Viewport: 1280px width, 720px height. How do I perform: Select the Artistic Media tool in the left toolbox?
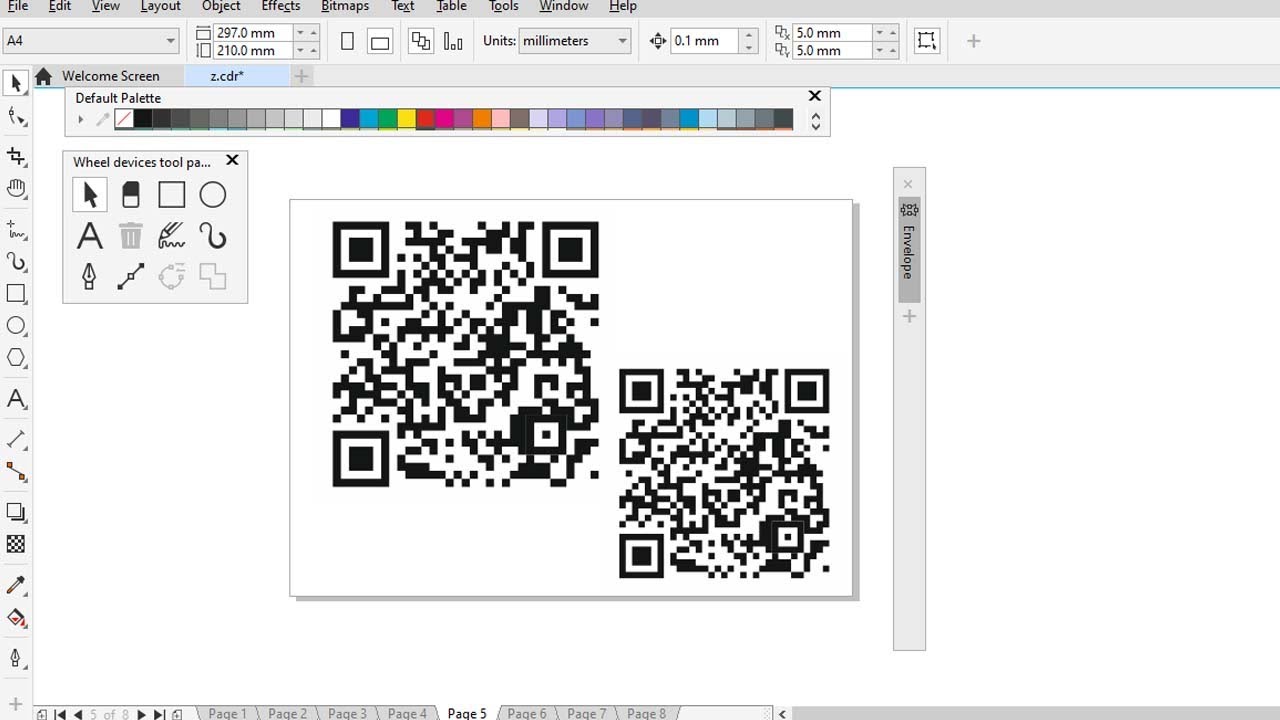pos(16,262)
